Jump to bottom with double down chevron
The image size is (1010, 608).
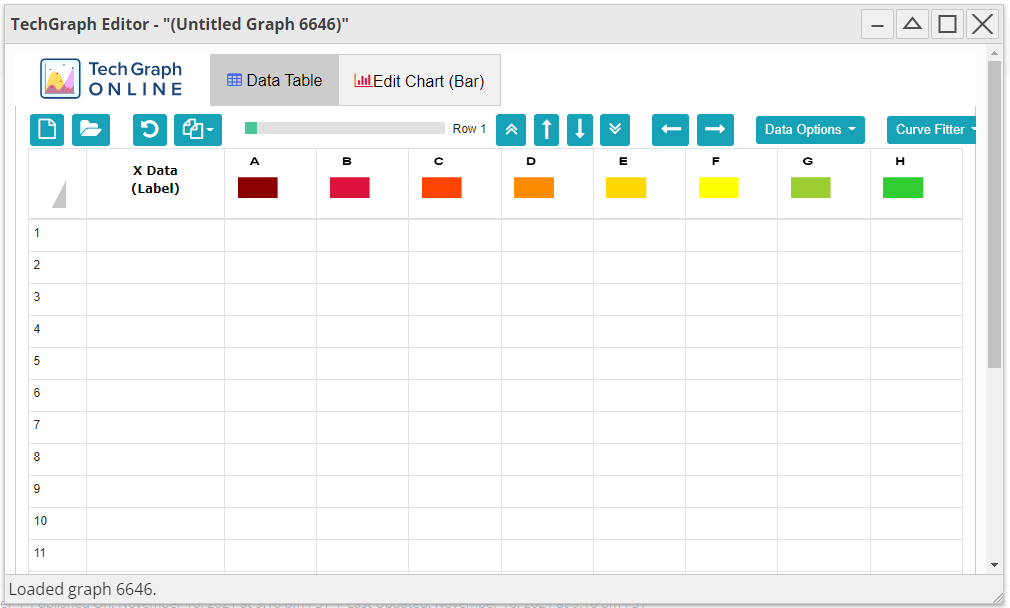[616, 130]
